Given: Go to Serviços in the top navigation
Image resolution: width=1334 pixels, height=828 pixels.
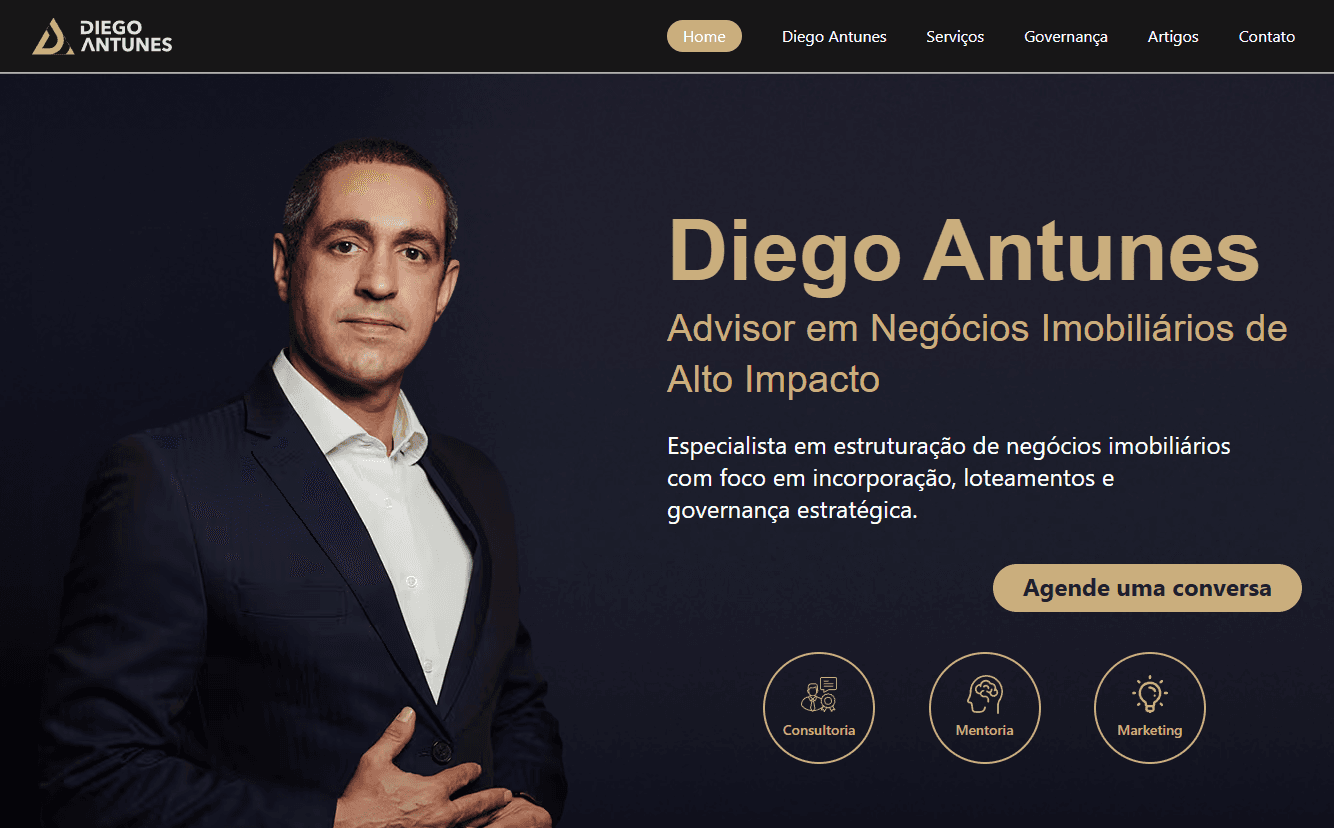Looking at the screenshot, I should [955, 36].
